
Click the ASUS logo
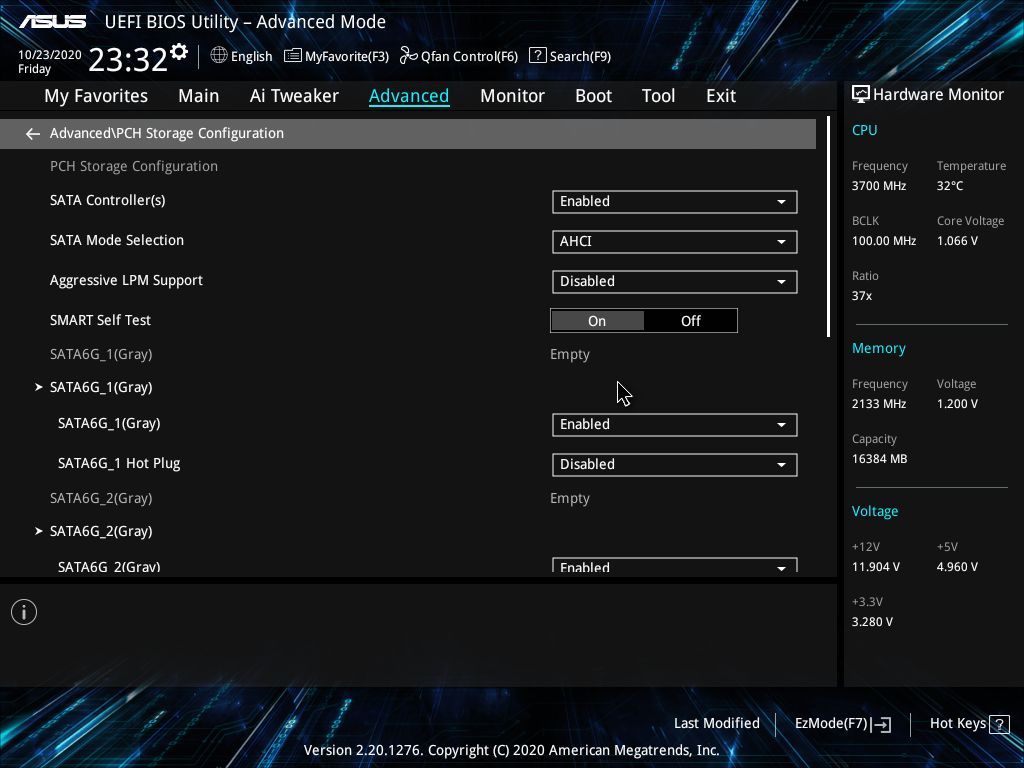(53, 22)
